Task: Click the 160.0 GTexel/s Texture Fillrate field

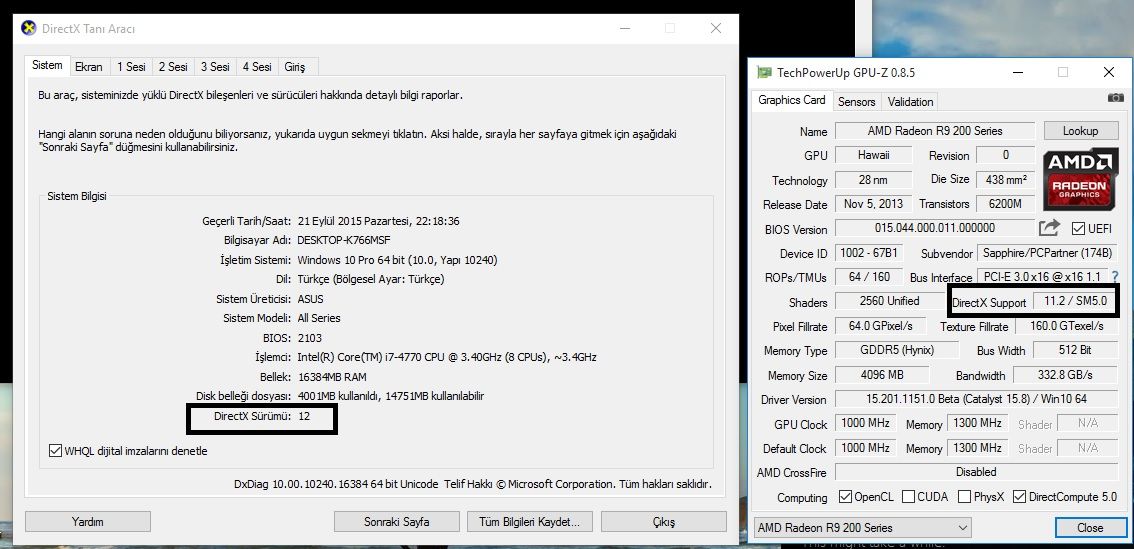Action: tap(1067, 325)
